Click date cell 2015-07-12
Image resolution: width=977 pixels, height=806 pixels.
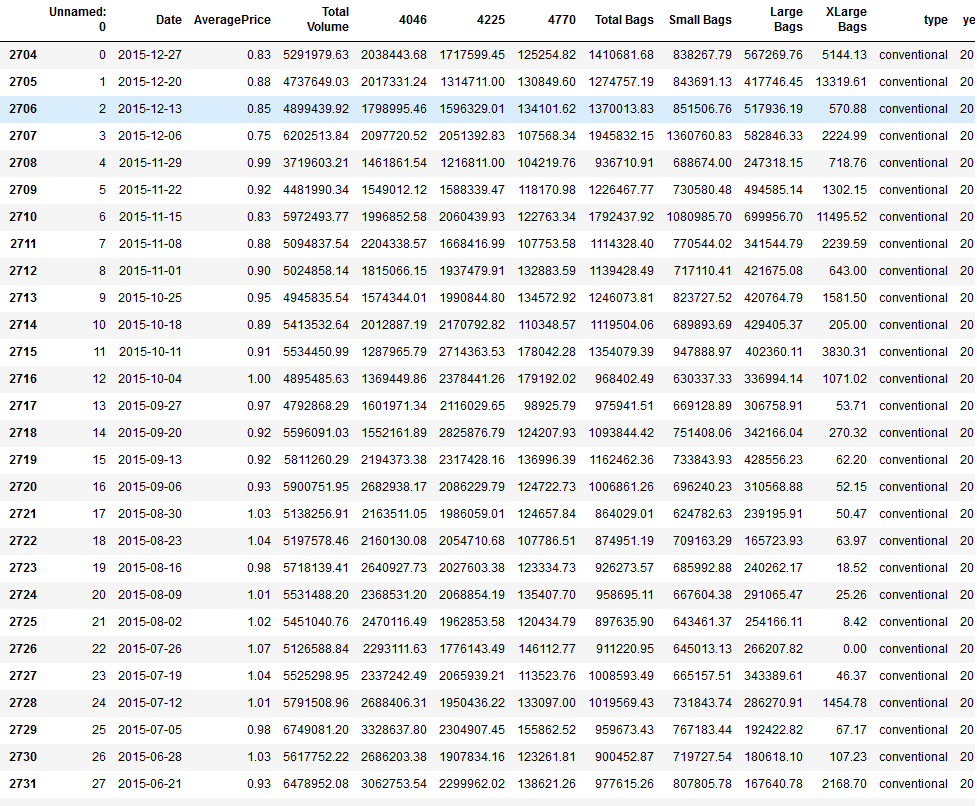point(150,703)
